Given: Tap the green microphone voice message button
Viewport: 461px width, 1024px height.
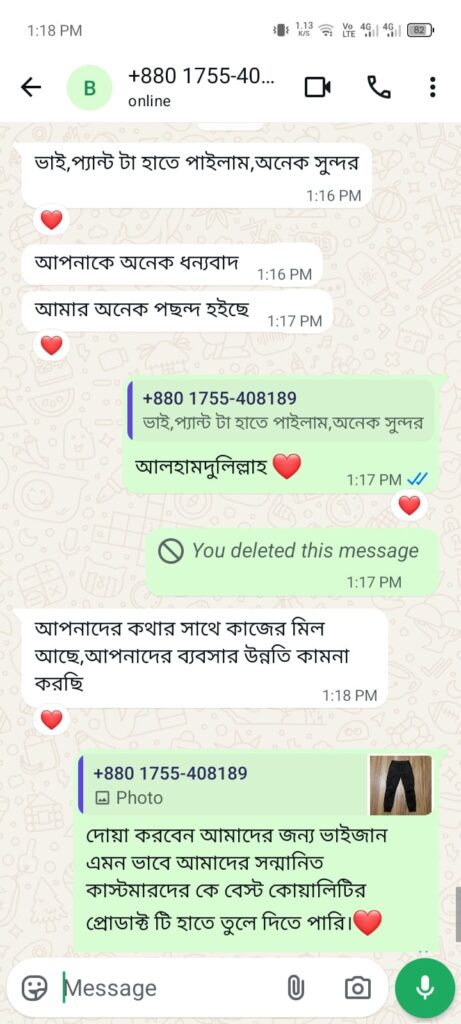Looking at the screenshot, I should [425, 987].
